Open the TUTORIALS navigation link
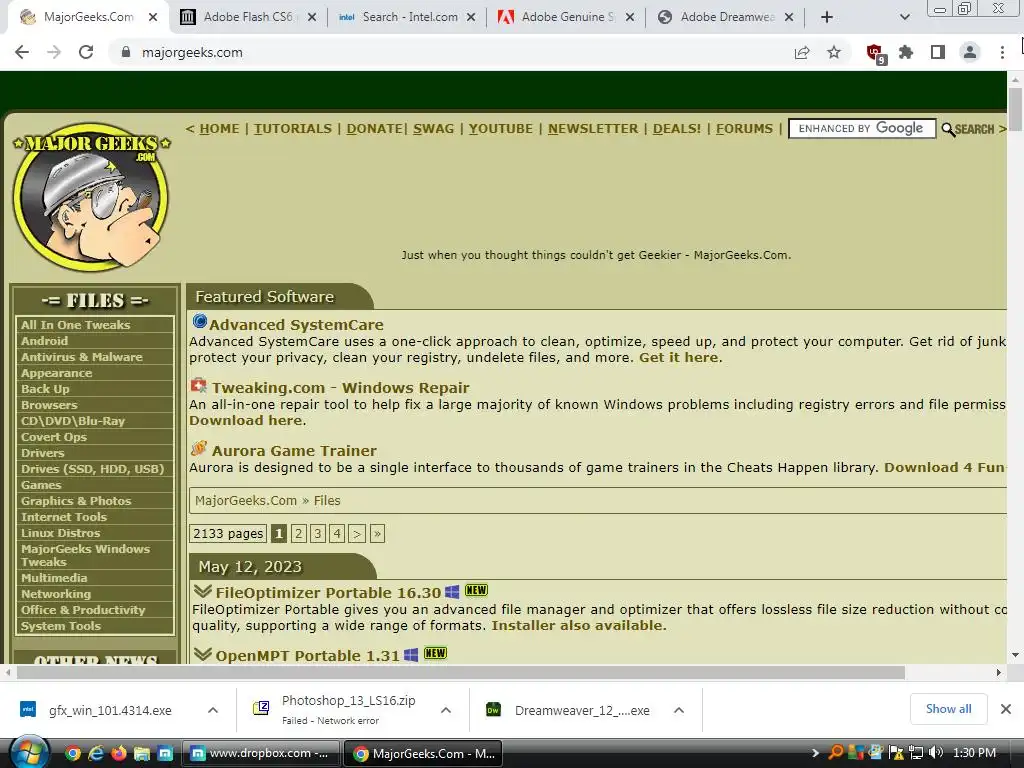1024x768 pixels. point(293,129)
